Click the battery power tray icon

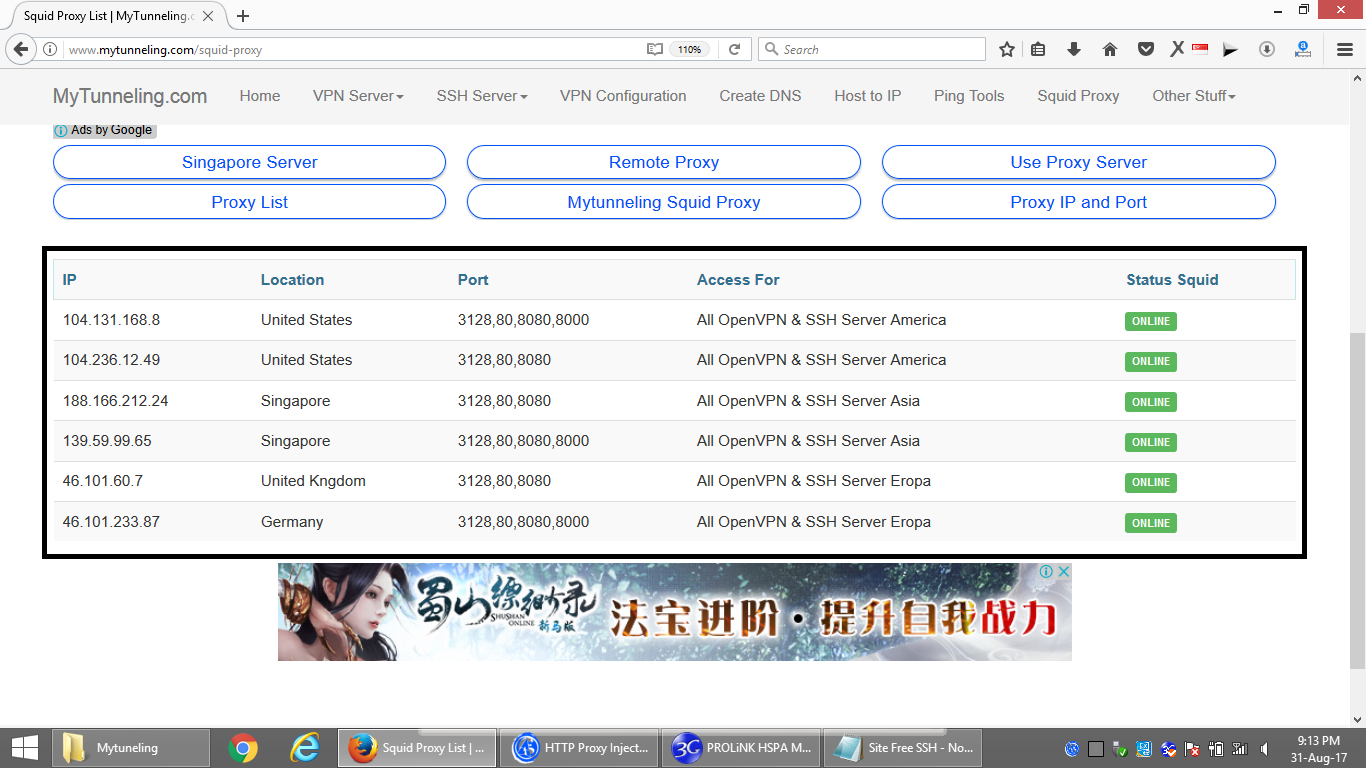(1216, 748)
